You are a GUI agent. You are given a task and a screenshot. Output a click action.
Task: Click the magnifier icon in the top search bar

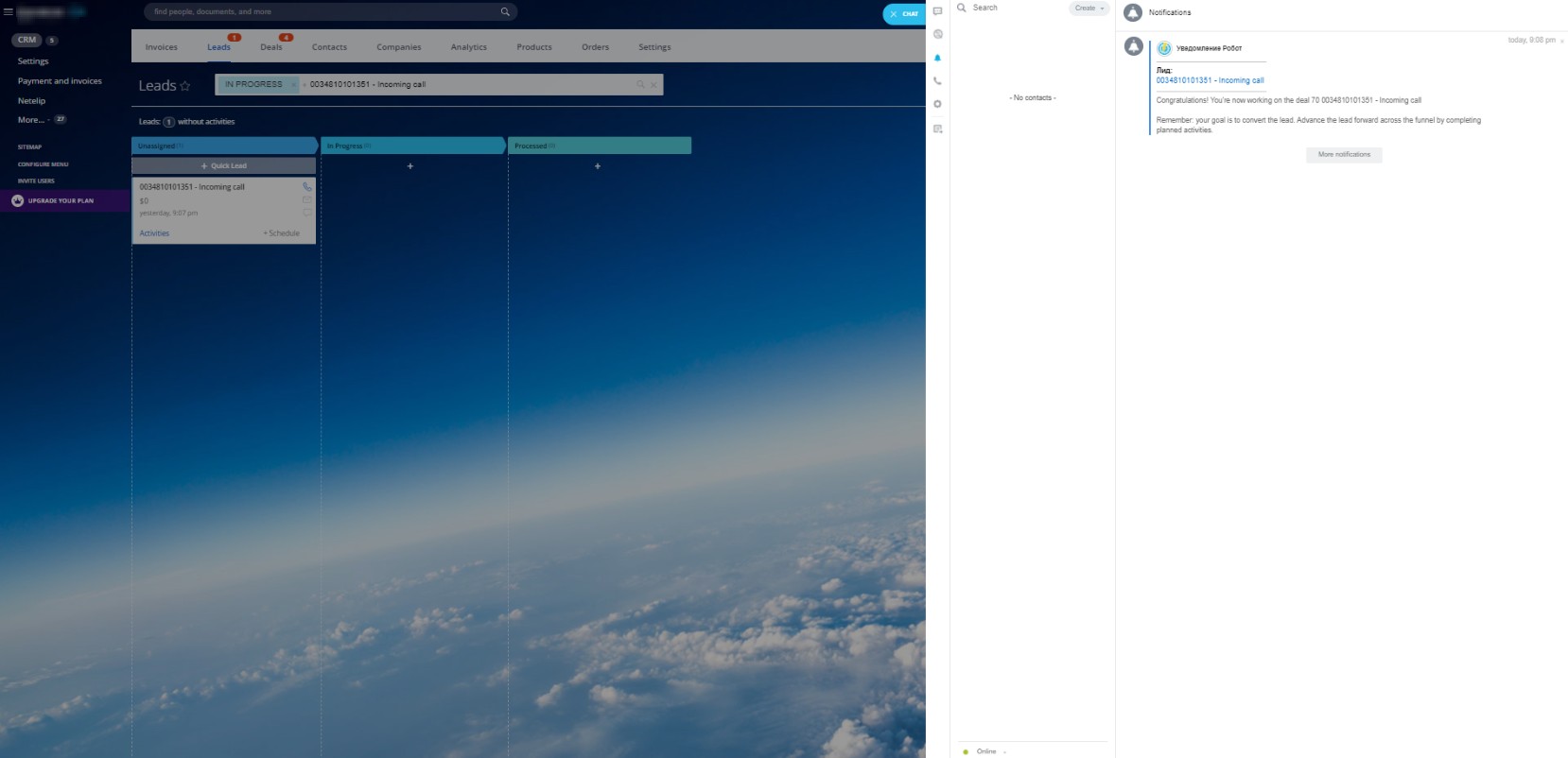point(505,12)
